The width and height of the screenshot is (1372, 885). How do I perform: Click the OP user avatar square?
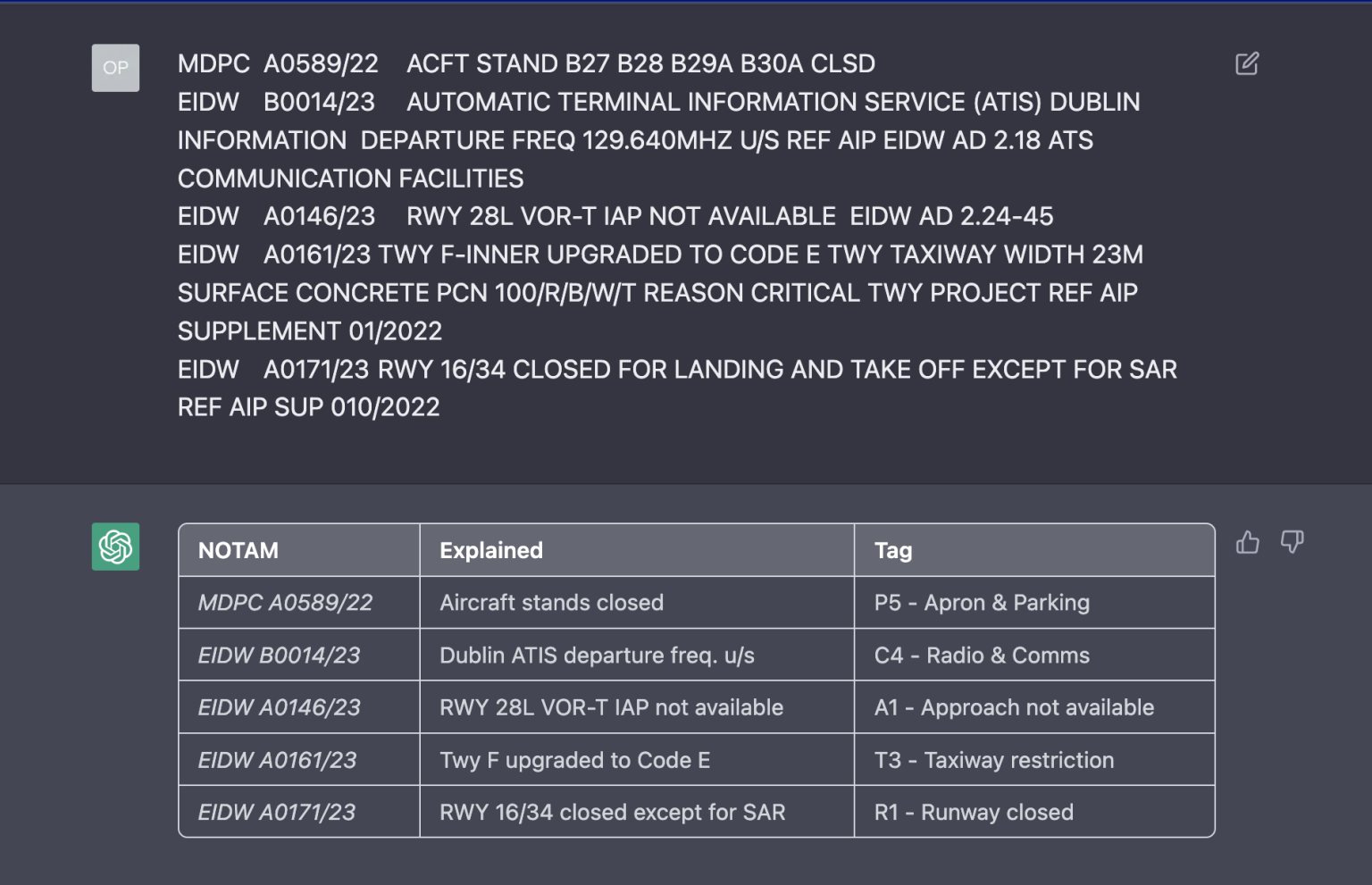point(115,67)
